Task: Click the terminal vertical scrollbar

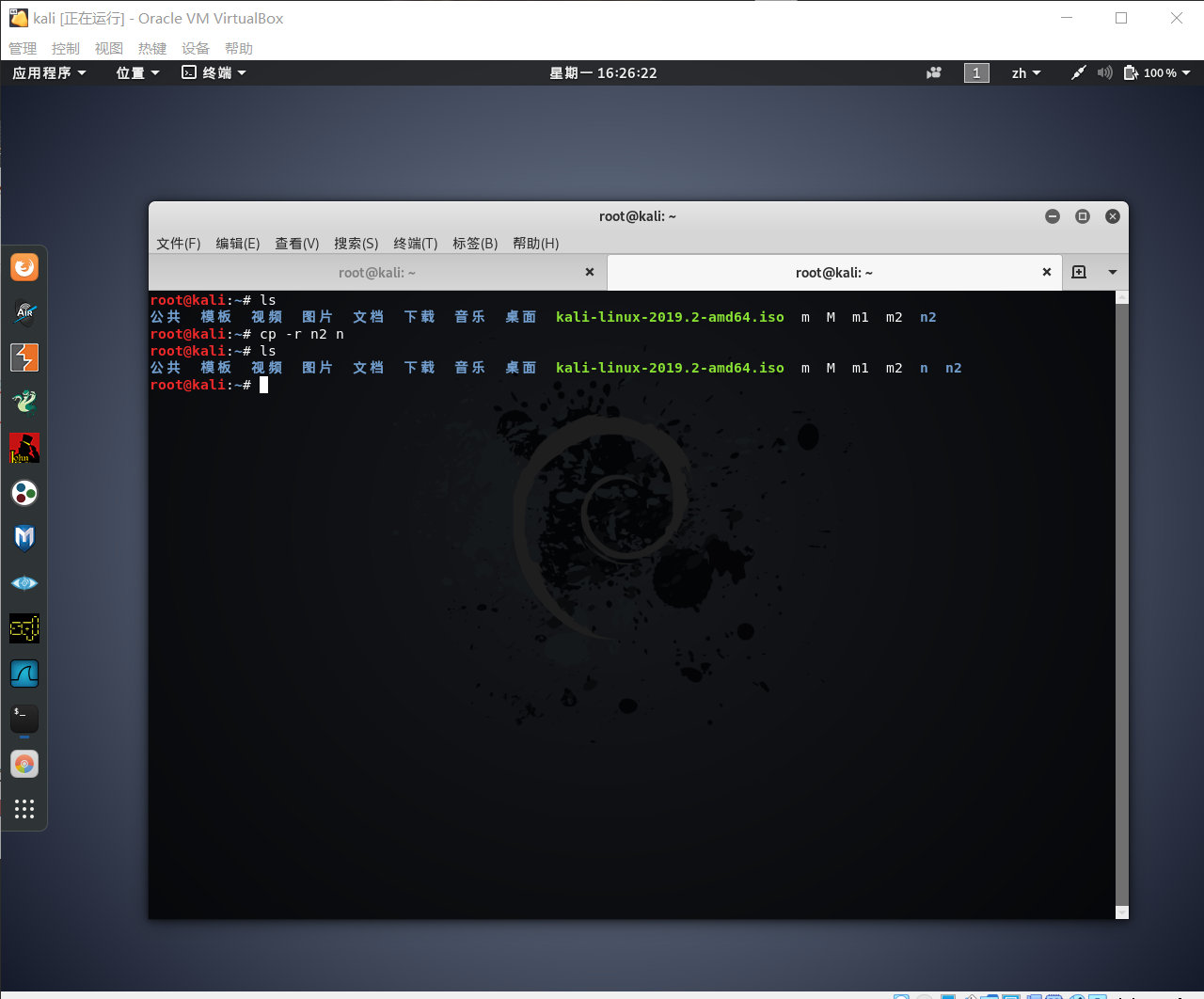Action: 1121,605
